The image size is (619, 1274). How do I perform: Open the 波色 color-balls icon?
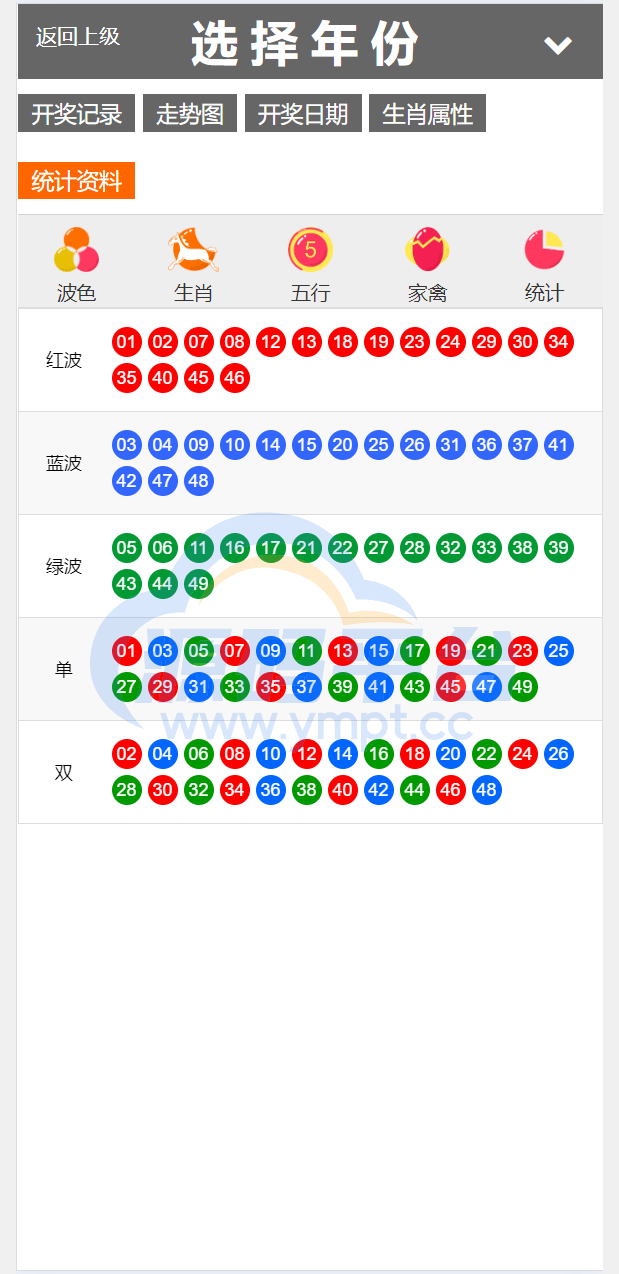point(76,250)
